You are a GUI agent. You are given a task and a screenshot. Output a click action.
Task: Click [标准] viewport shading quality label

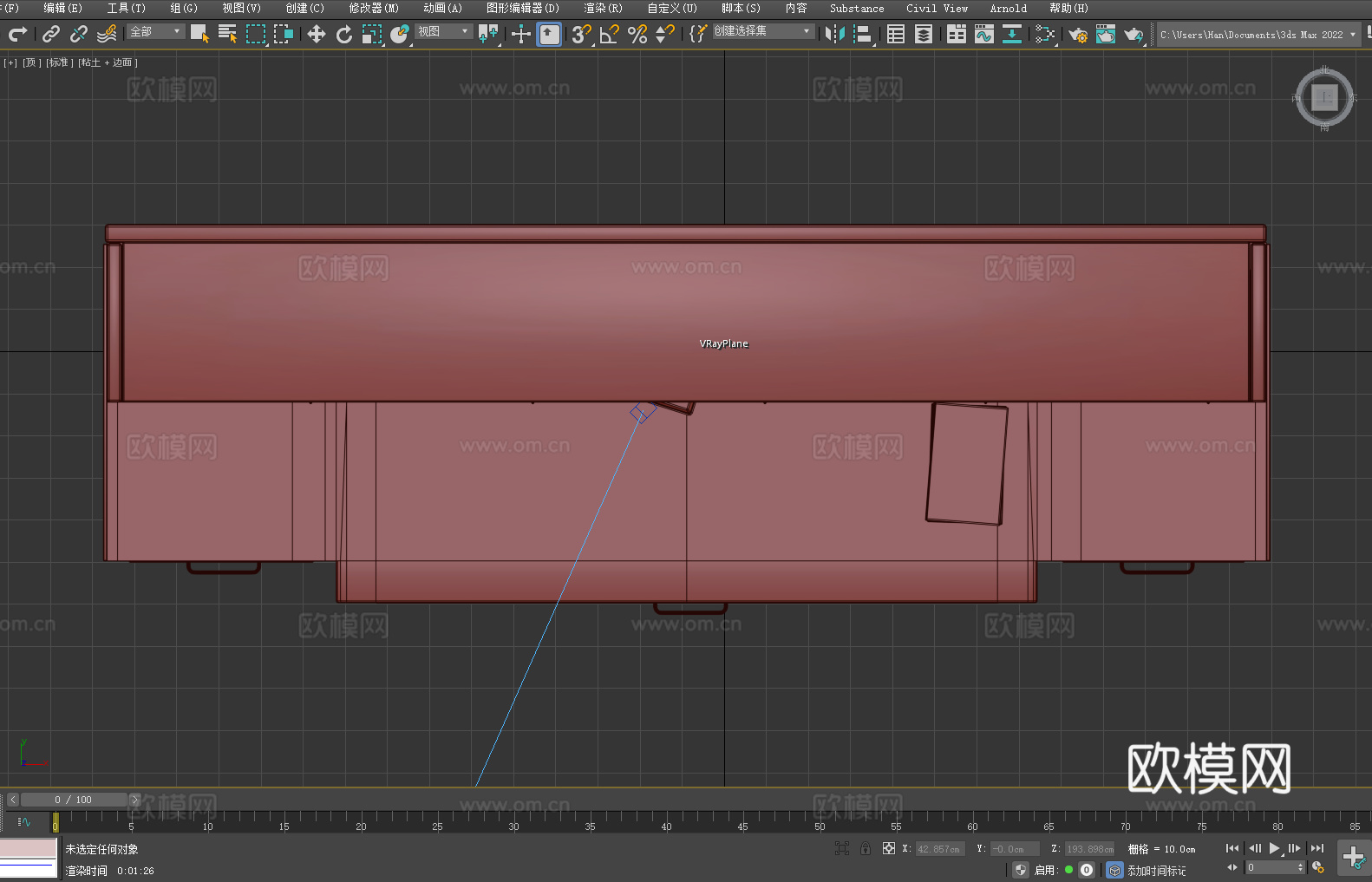pos(59,62)
